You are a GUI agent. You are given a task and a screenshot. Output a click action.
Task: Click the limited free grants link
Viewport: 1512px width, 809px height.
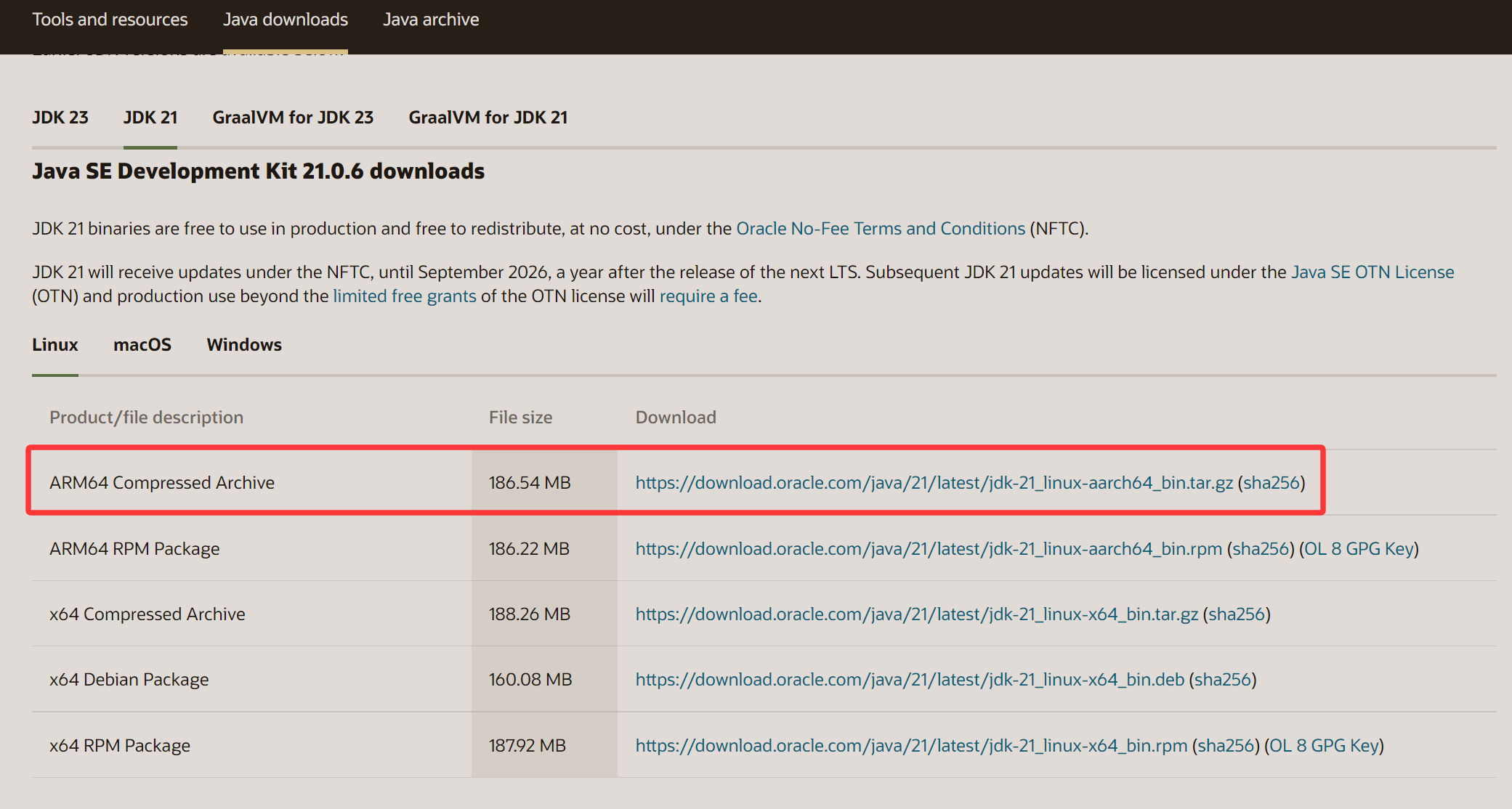(x=405, y=296)
